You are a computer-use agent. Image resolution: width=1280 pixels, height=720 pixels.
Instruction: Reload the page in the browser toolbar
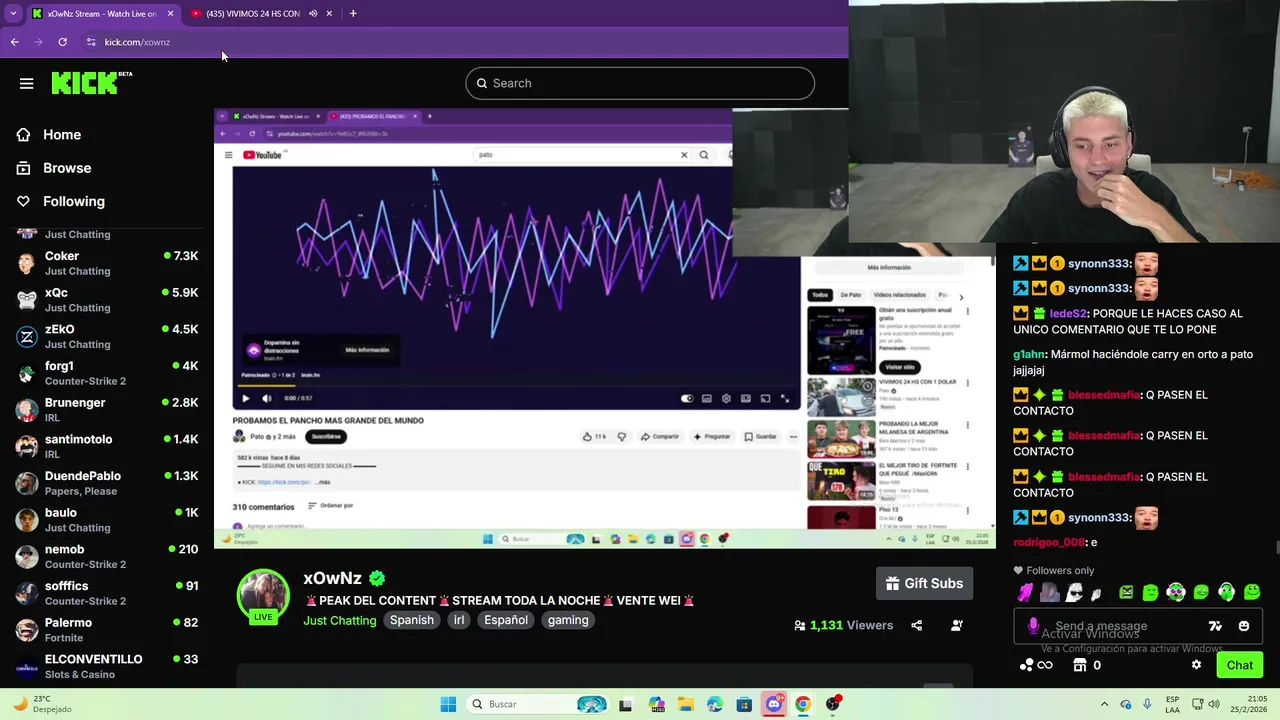pos(62,42)
